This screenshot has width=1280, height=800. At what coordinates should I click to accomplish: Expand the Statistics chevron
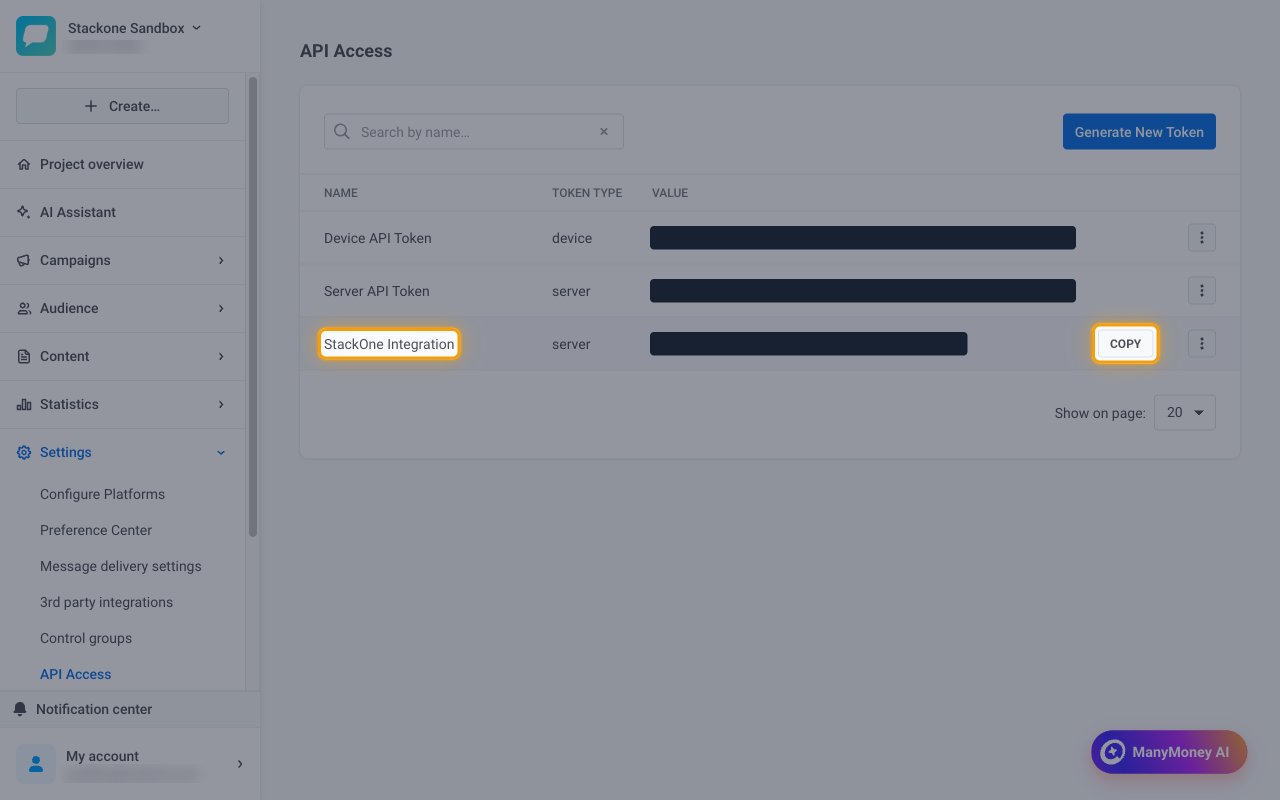221,404
